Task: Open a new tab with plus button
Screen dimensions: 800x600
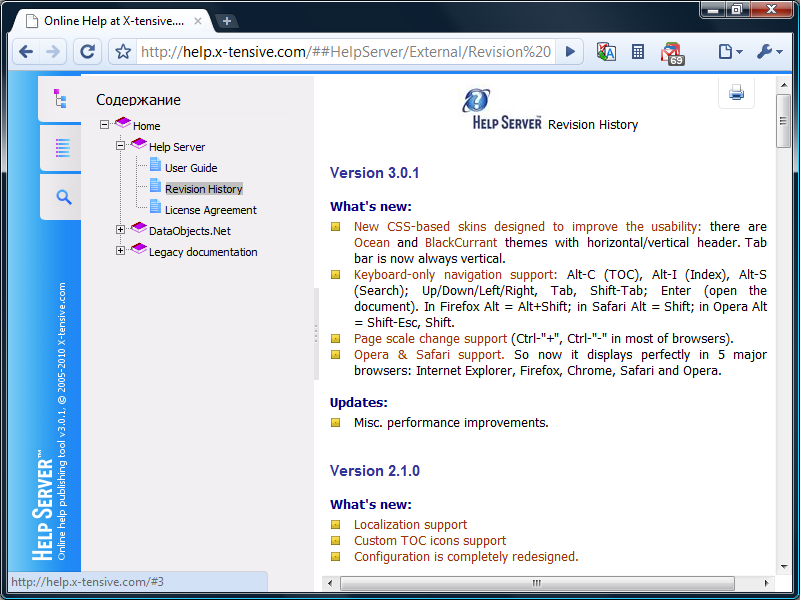Action: click(x=227, y=21)
